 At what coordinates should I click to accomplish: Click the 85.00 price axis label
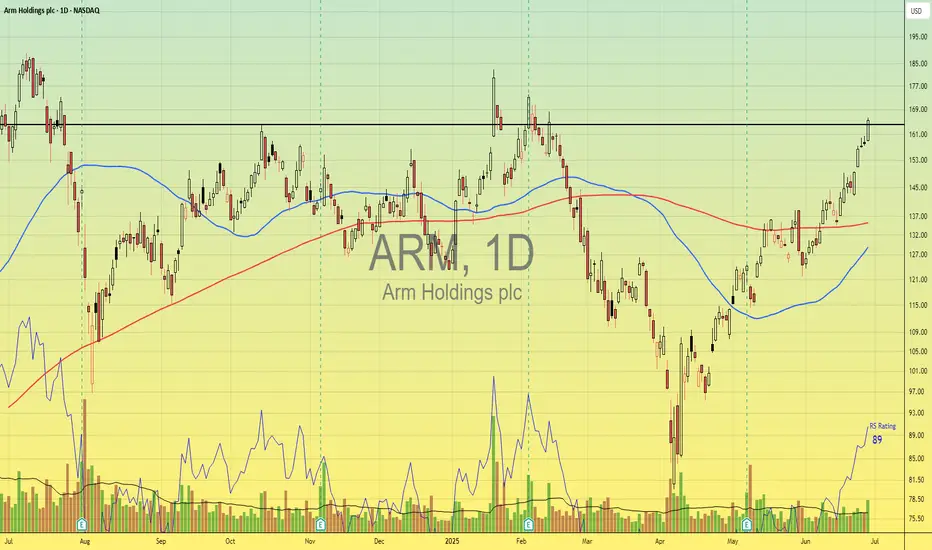click(918, 458)
